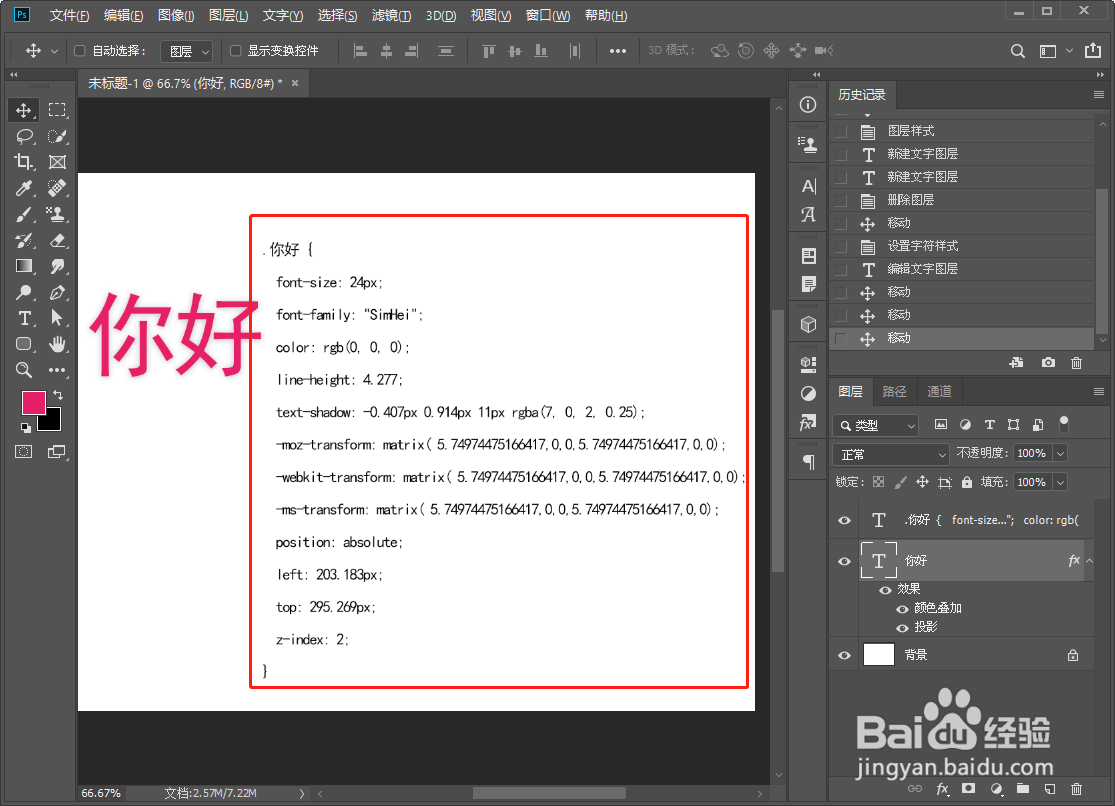
Task: Select the Horizontal Type tool
Action: point(23,318)
